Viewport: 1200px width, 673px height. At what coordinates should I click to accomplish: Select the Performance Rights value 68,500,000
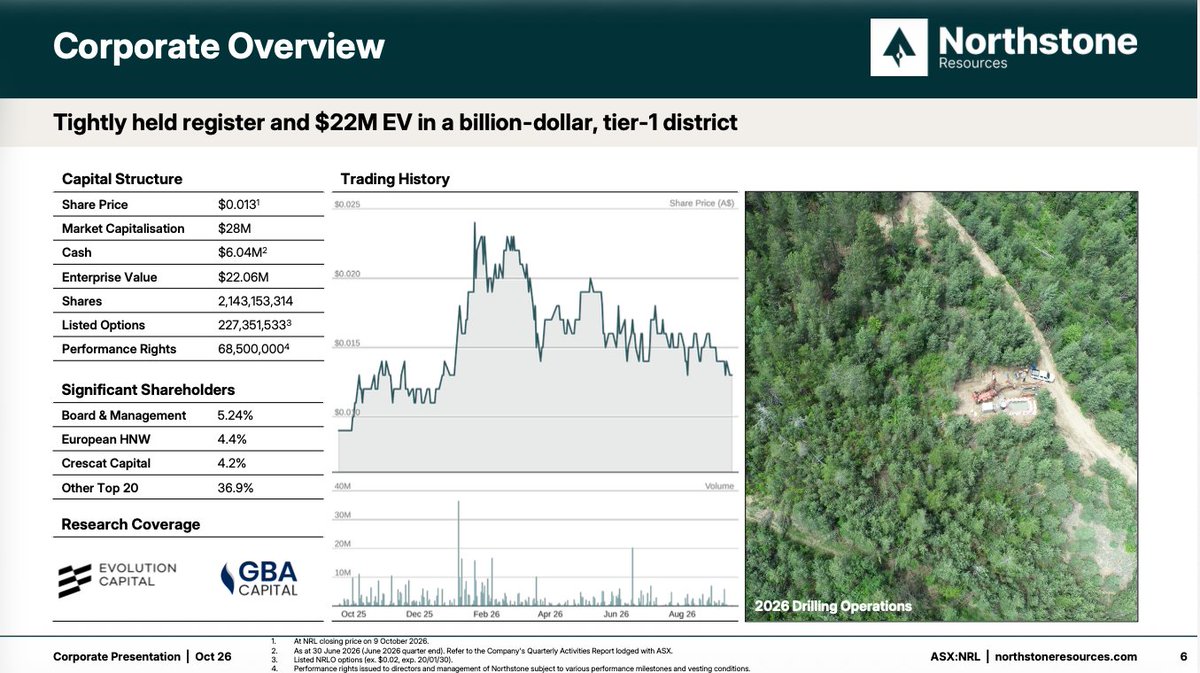click(253, 349)
